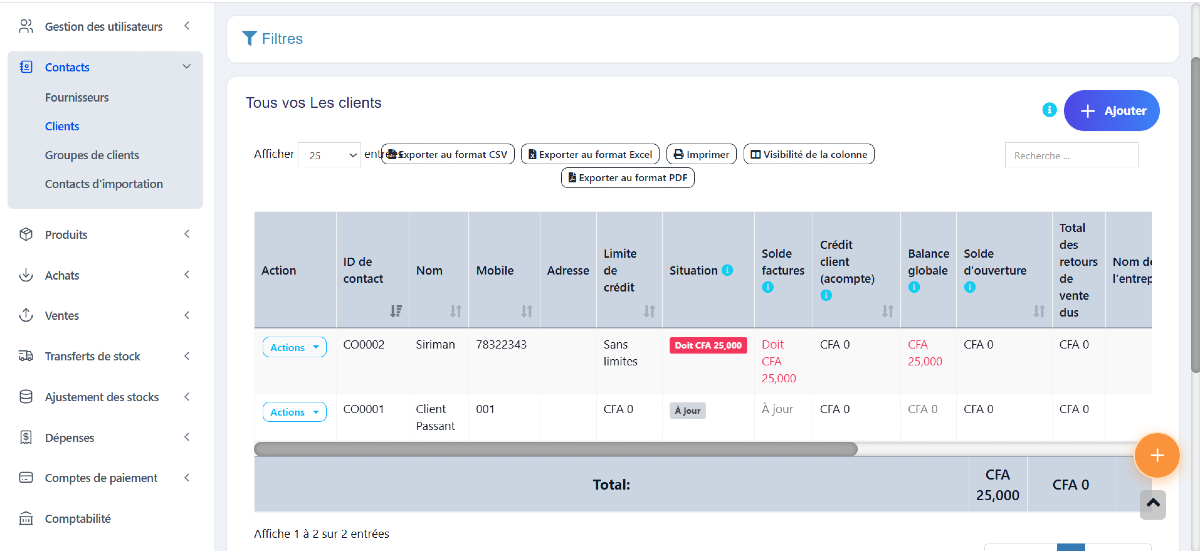Screen dimensions: 1200x551
Task: Click the table horizontal scrollbar thumb
Action: 556,449
